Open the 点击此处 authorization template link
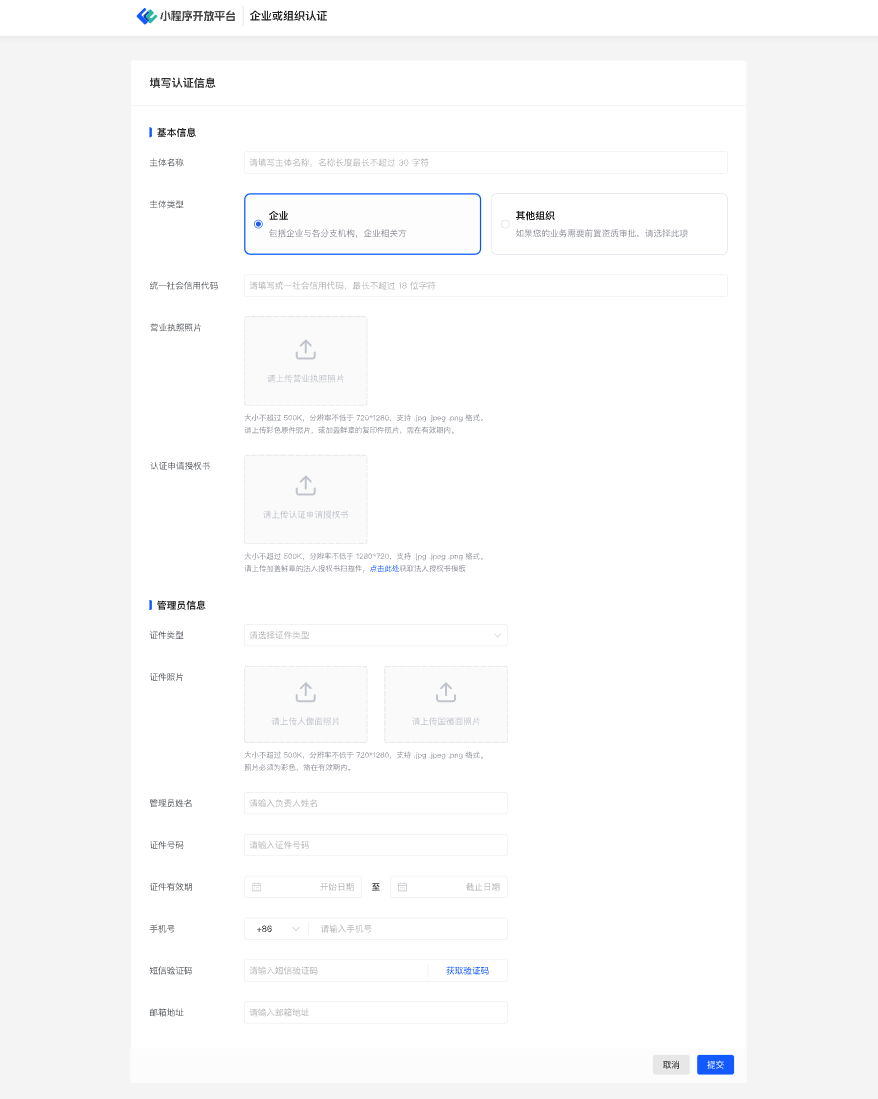The width and height of the screenshot is (878, 1099). click(x=384, y=568)
